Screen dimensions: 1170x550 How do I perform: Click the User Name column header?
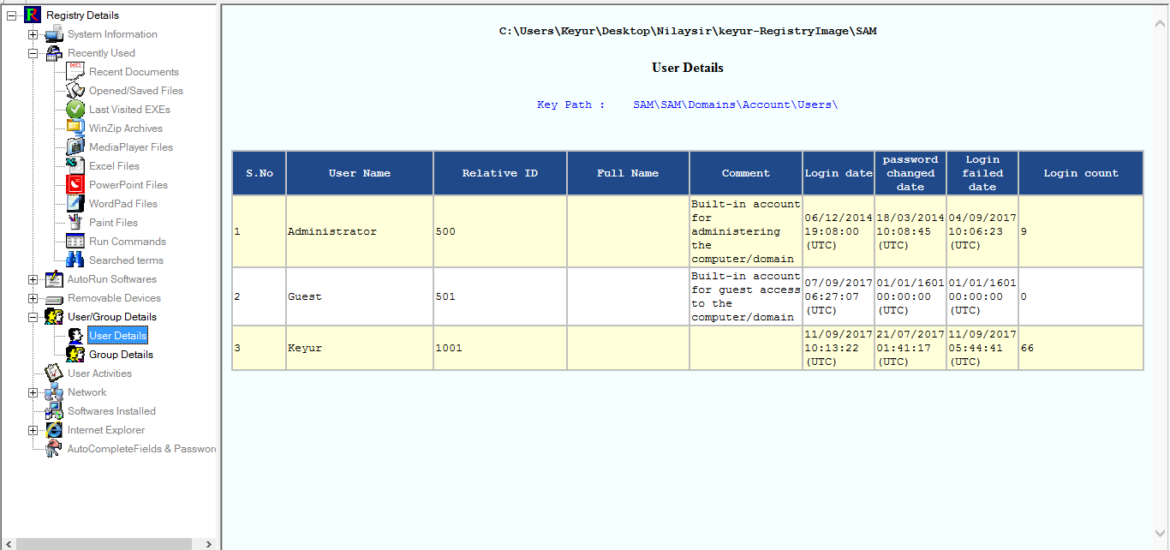pyautogui.click(x=360, y=173)
